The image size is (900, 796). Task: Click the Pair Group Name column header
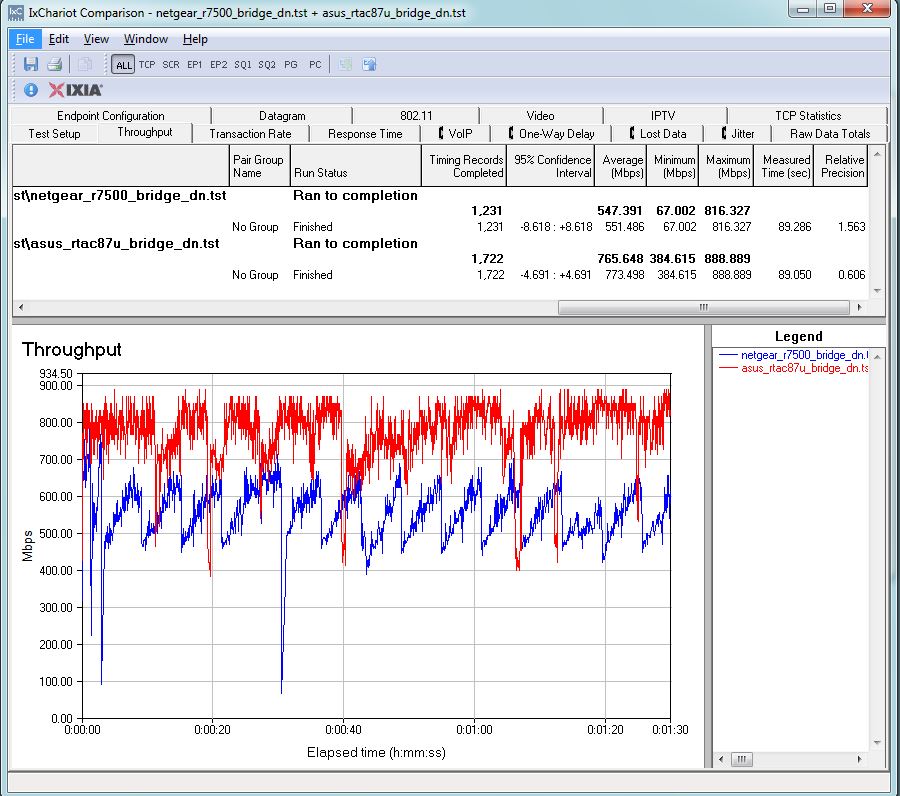[259, 166]
